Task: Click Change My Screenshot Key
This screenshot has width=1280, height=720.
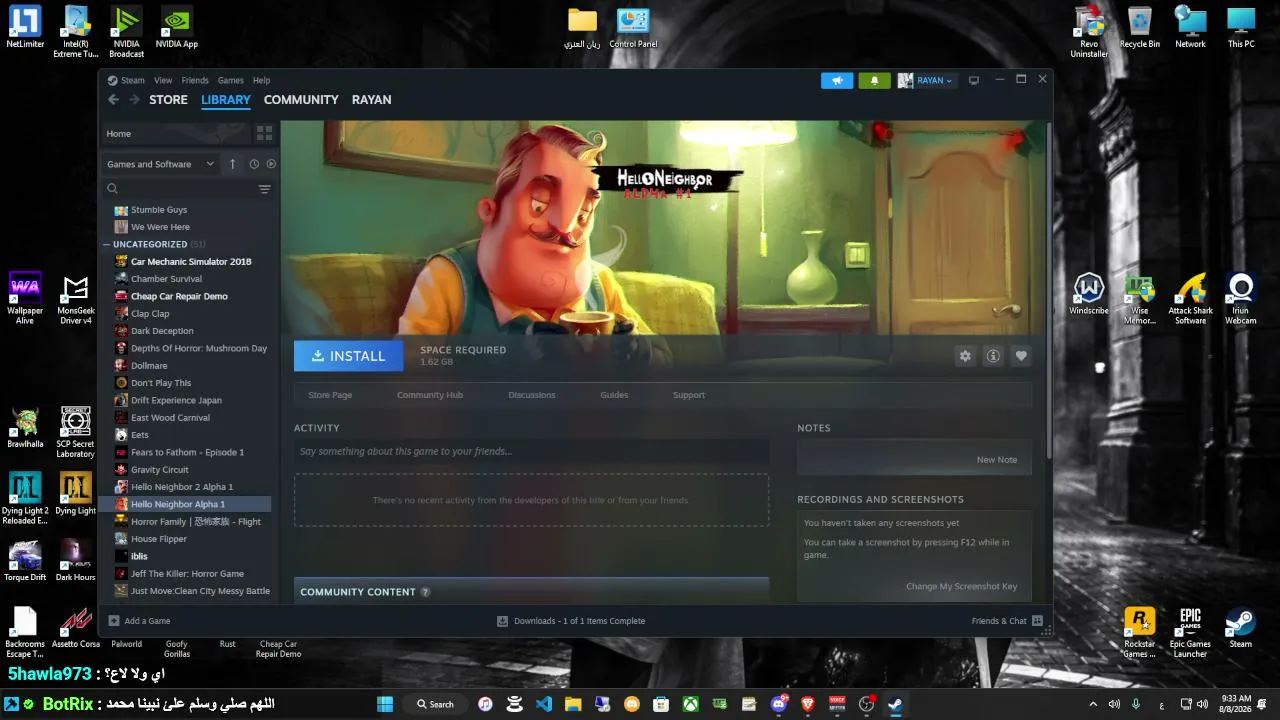Action: pos(962,587)
